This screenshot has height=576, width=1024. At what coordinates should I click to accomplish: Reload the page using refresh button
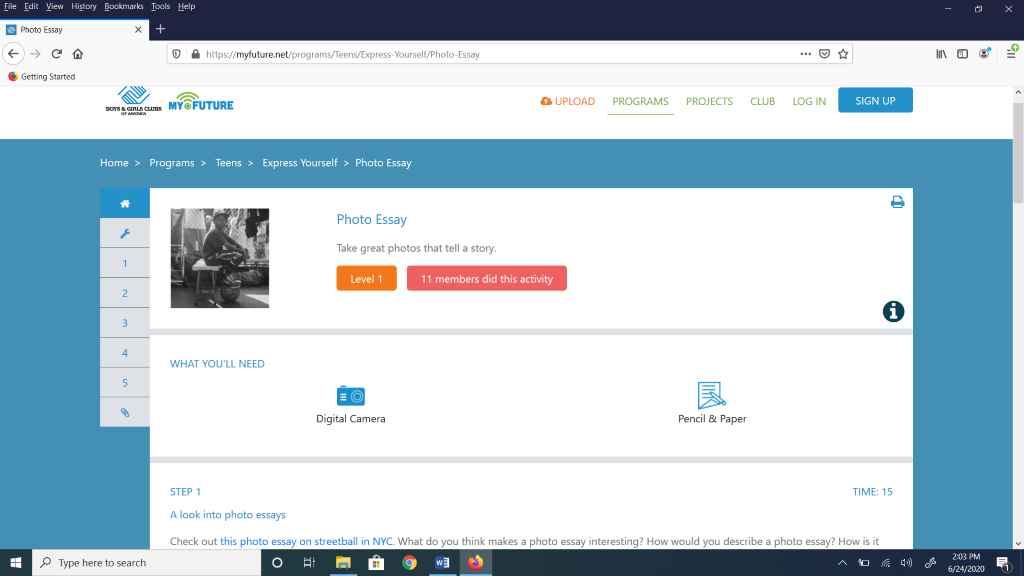pyautogui.click(x=57, y=54)
